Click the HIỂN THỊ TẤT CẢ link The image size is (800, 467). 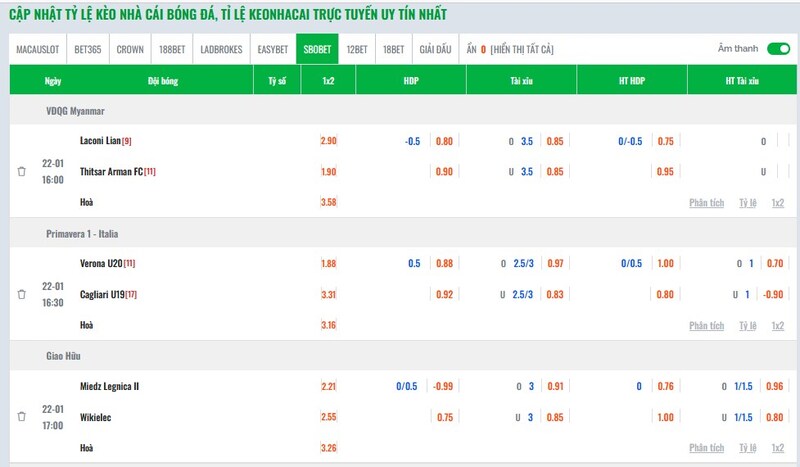click(521, 49)
